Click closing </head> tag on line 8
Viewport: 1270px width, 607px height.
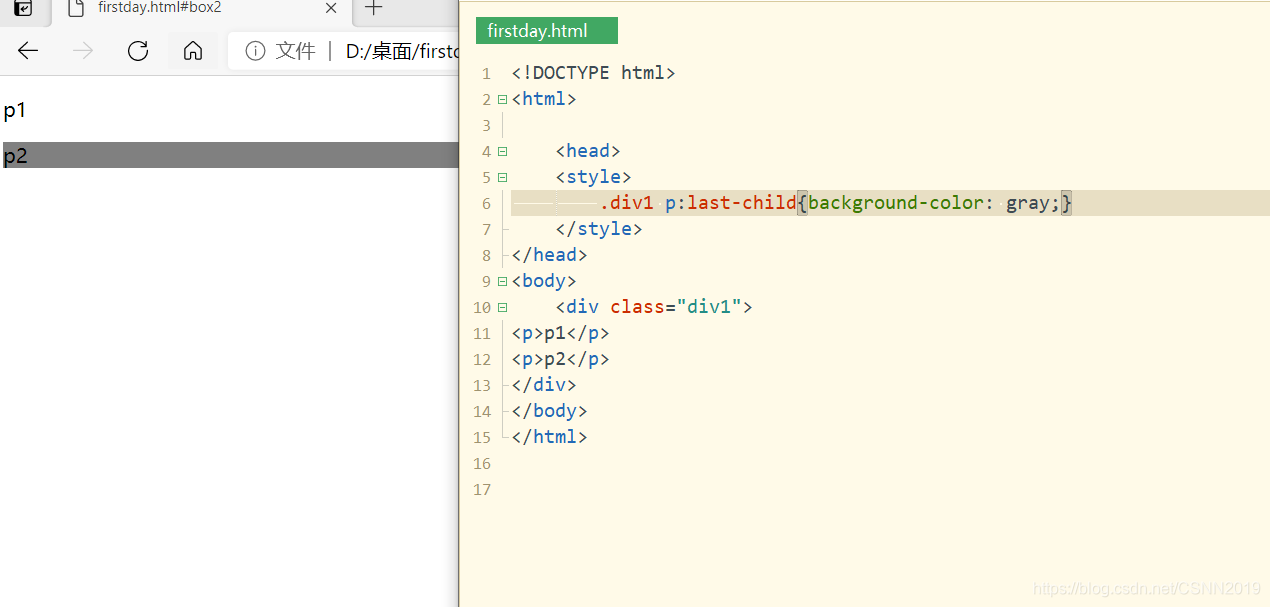coord(549,255)
